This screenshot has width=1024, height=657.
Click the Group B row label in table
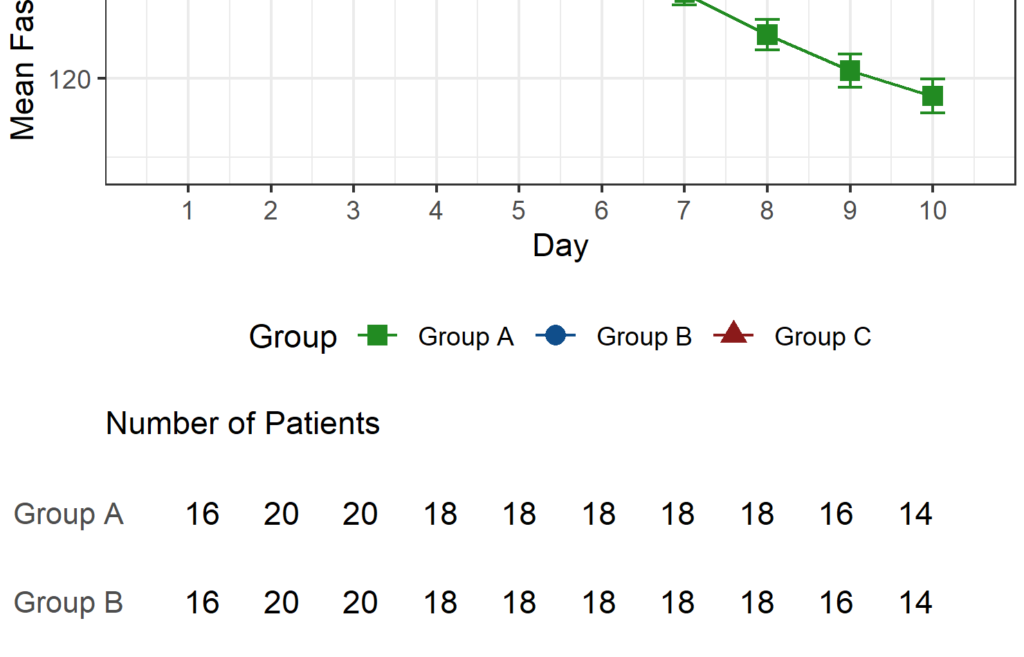tap(68, 603)
